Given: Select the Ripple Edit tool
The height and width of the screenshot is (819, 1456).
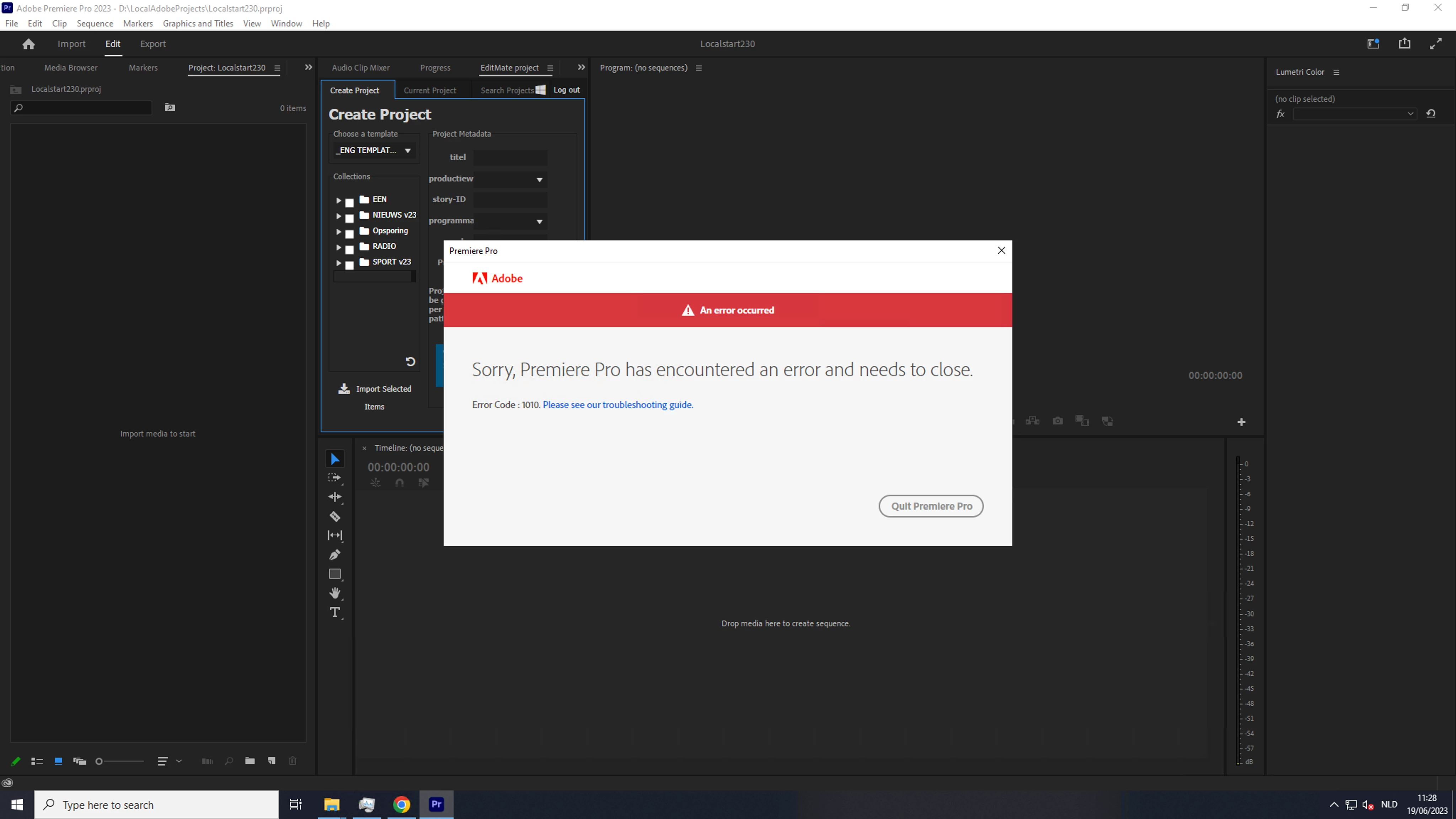Looking at the screenshot, I should (334, 497).
